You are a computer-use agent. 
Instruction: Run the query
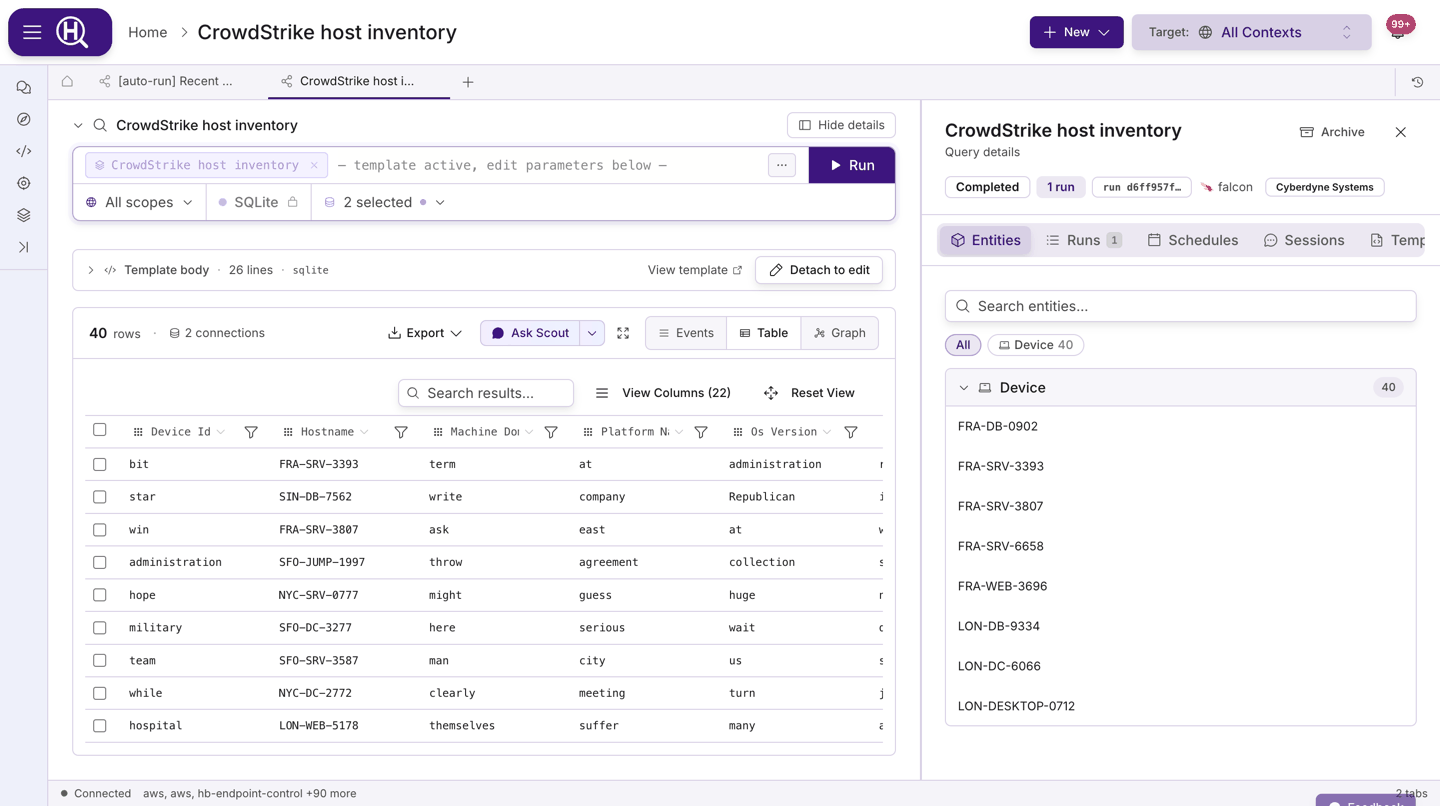[x=852, y=165]
